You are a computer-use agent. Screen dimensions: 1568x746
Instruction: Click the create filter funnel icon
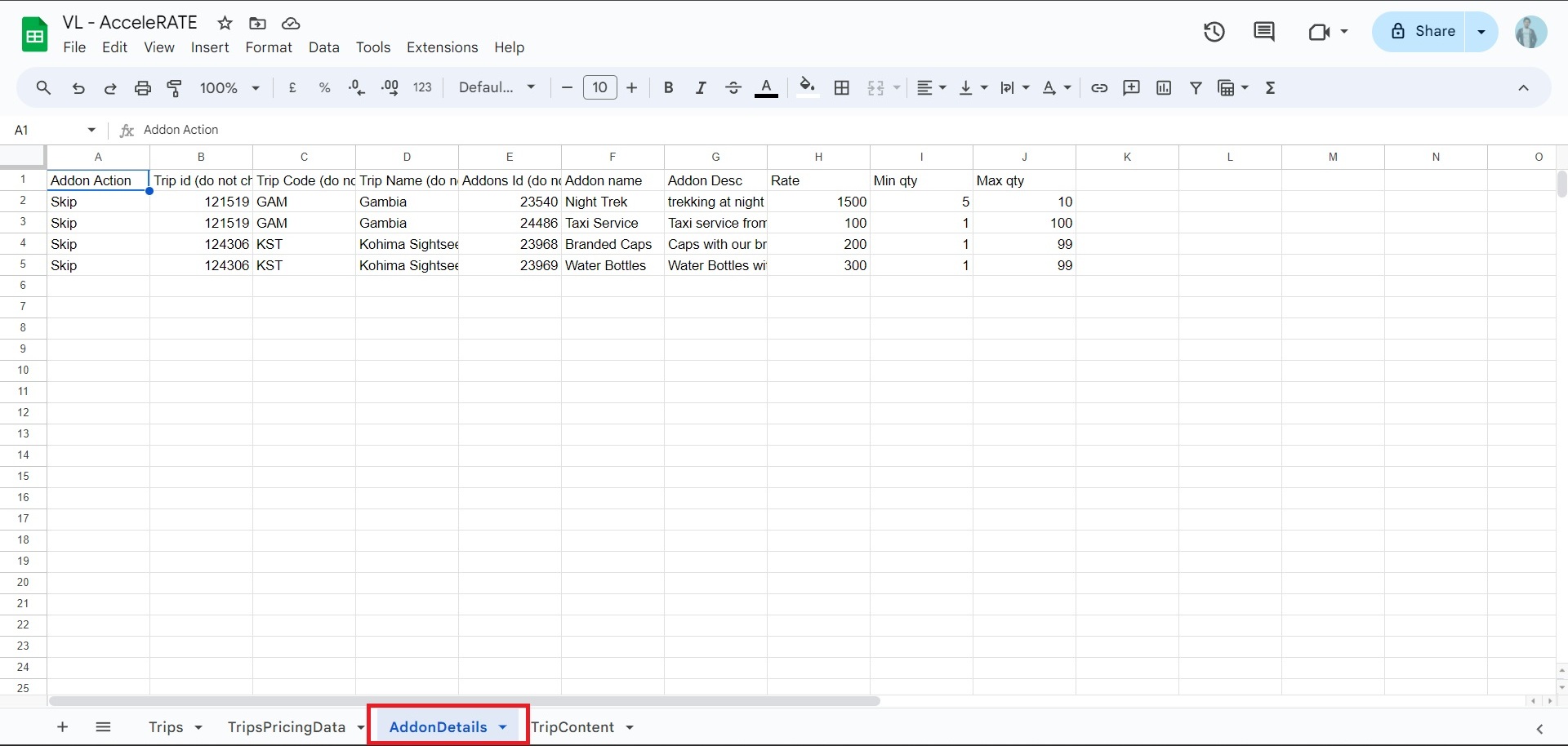1196,88
